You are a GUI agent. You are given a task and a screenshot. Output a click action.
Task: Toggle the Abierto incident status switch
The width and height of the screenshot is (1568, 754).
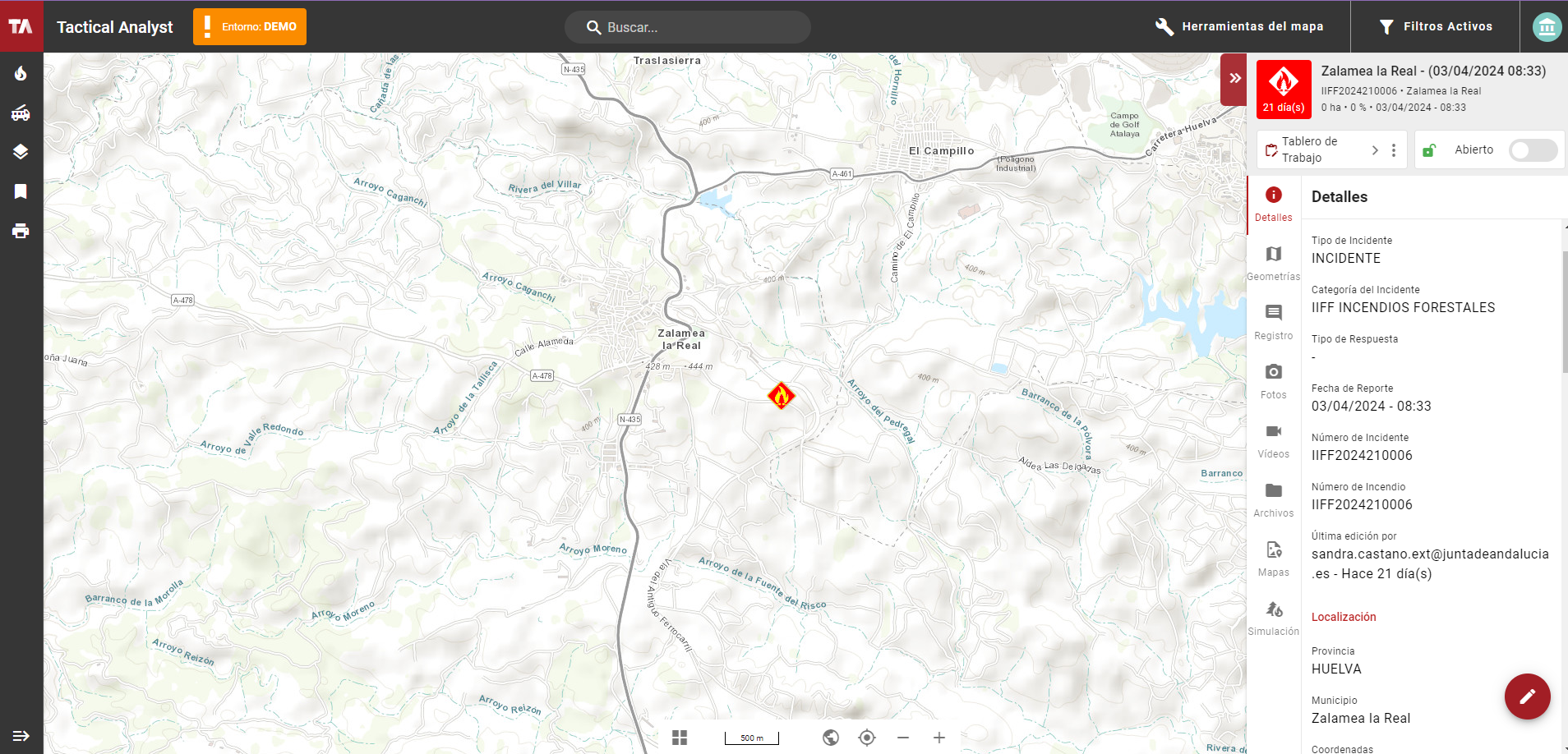coord(1533,150)
